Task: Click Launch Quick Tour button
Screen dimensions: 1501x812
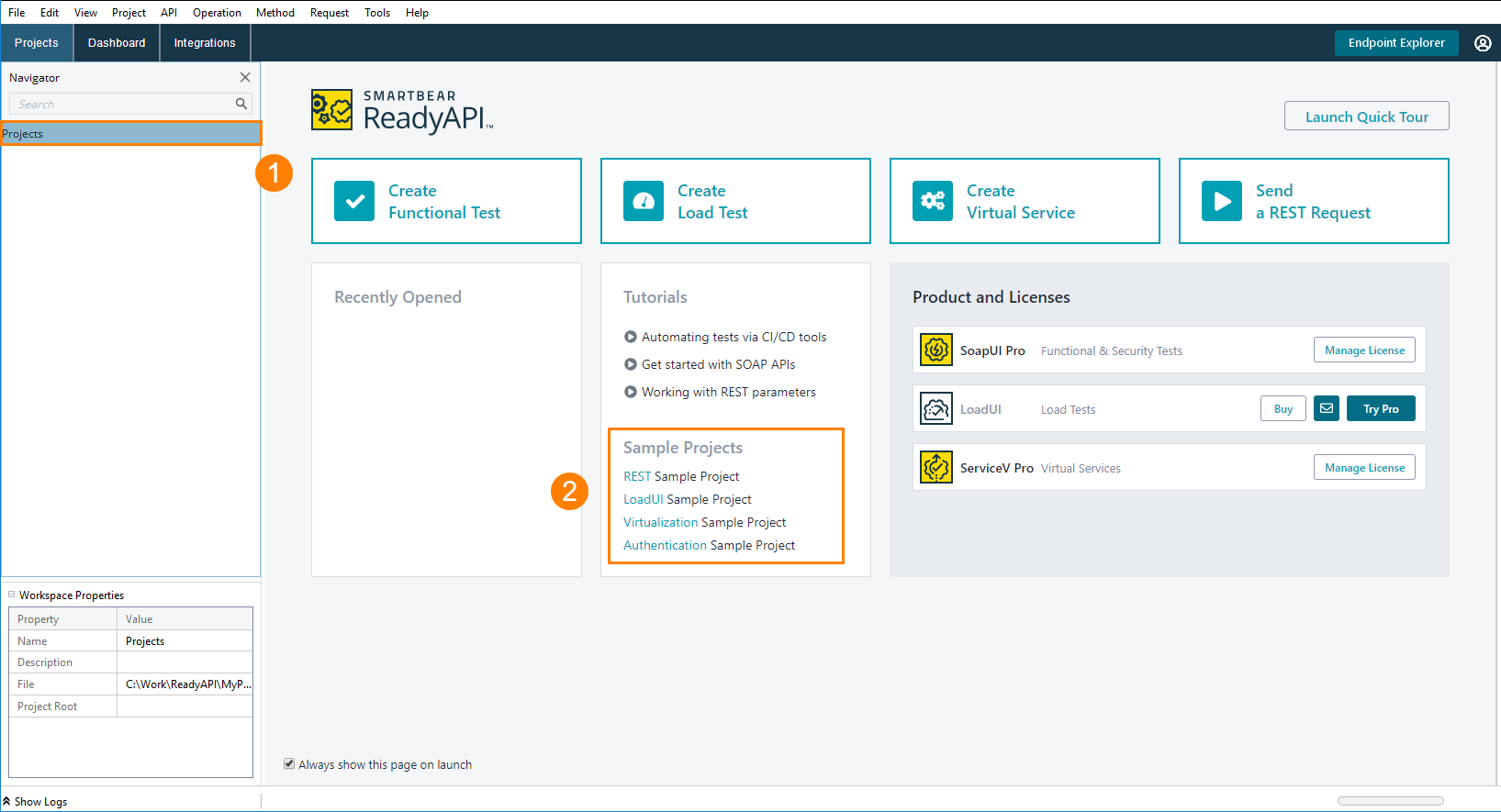Action: tap(1367, 117)
